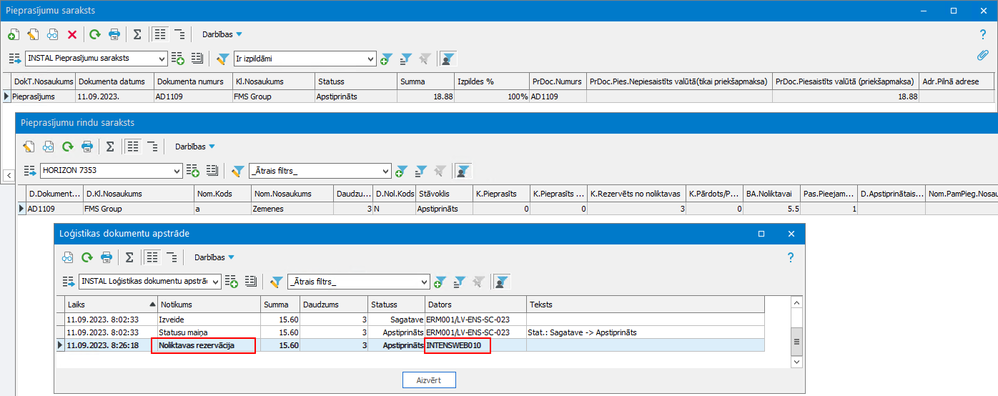Select the Zemenes cell

(x=292, y=208)
